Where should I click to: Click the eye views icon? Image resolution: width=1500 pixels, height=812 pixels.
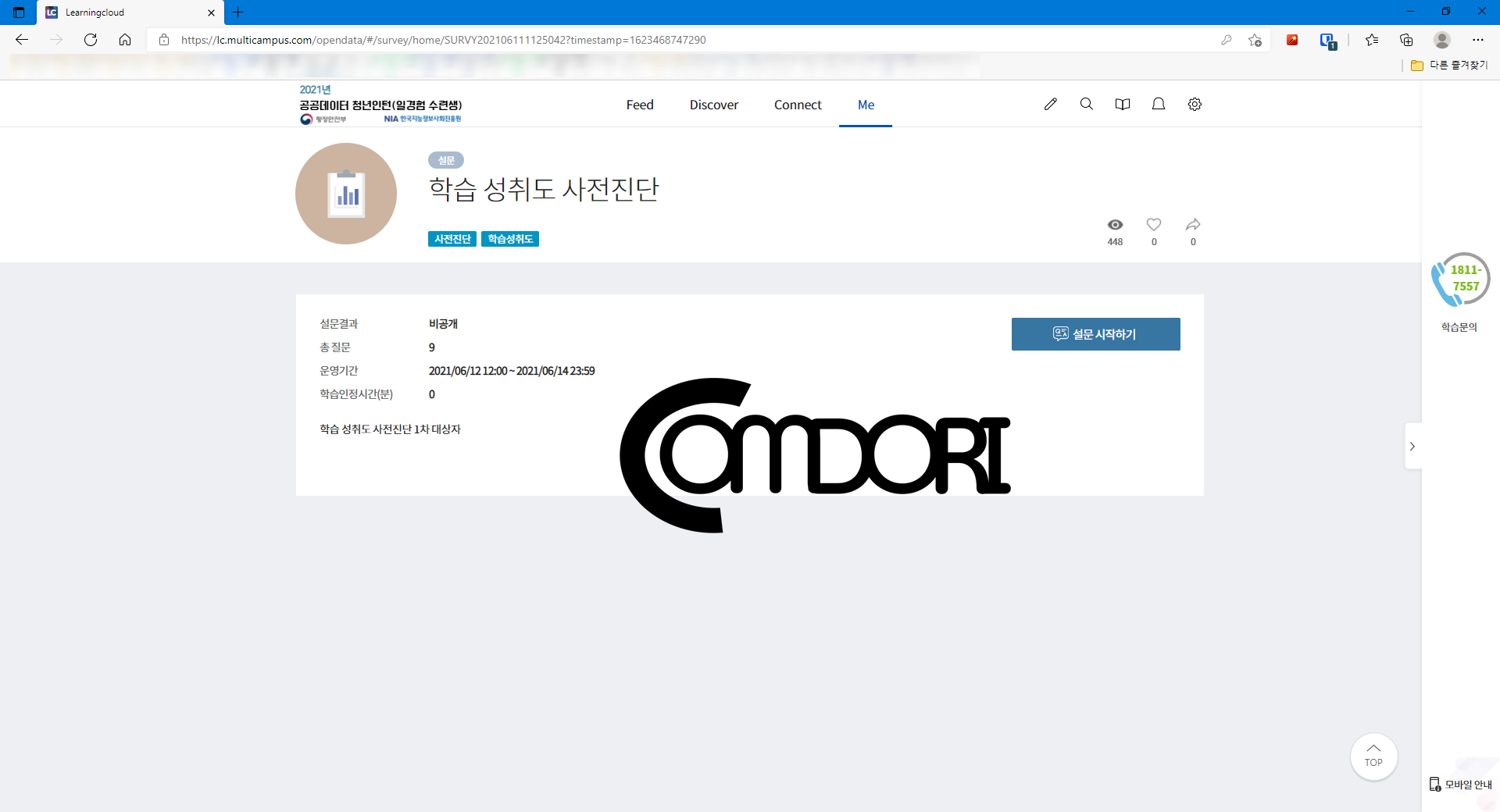pyautogui.click(x=1115, y=224)
